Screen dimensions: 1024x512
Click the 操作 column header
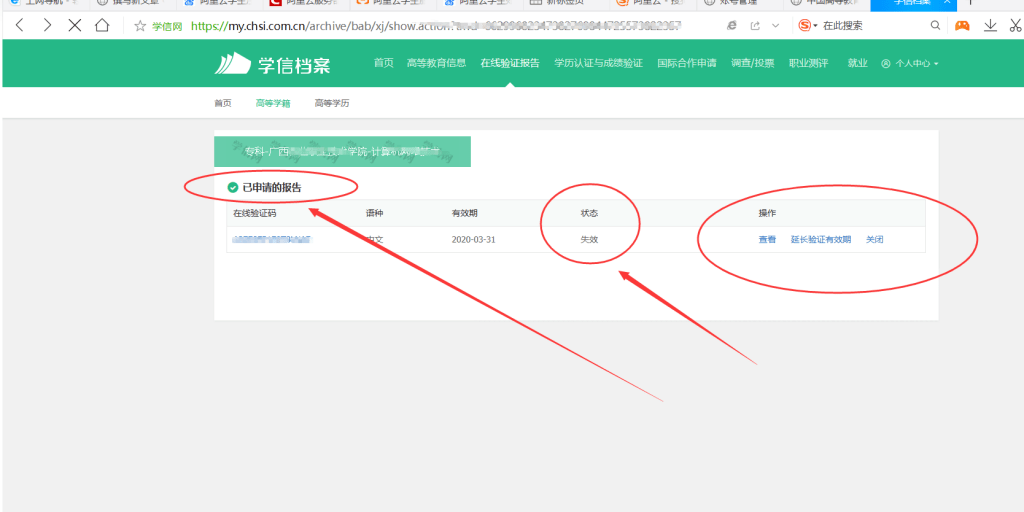767,214
